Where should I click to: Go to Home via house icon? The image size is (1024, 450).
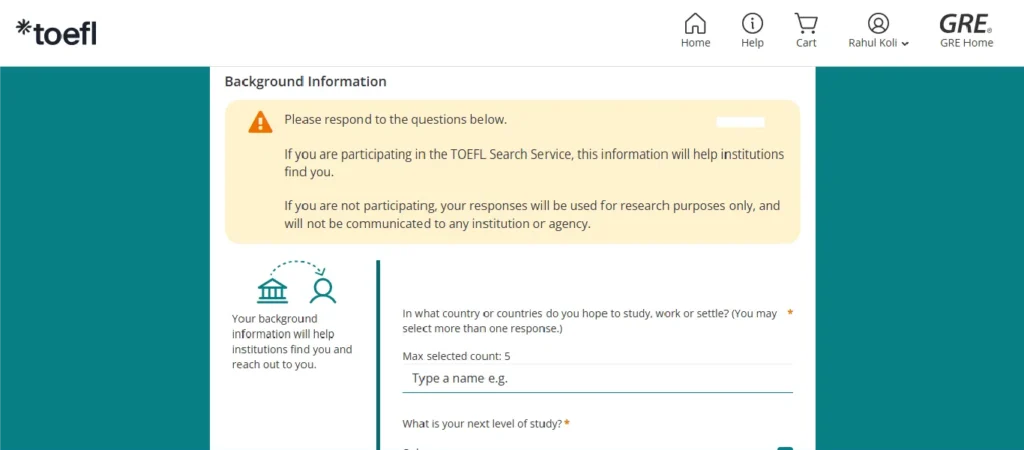[x=695, y=23]
